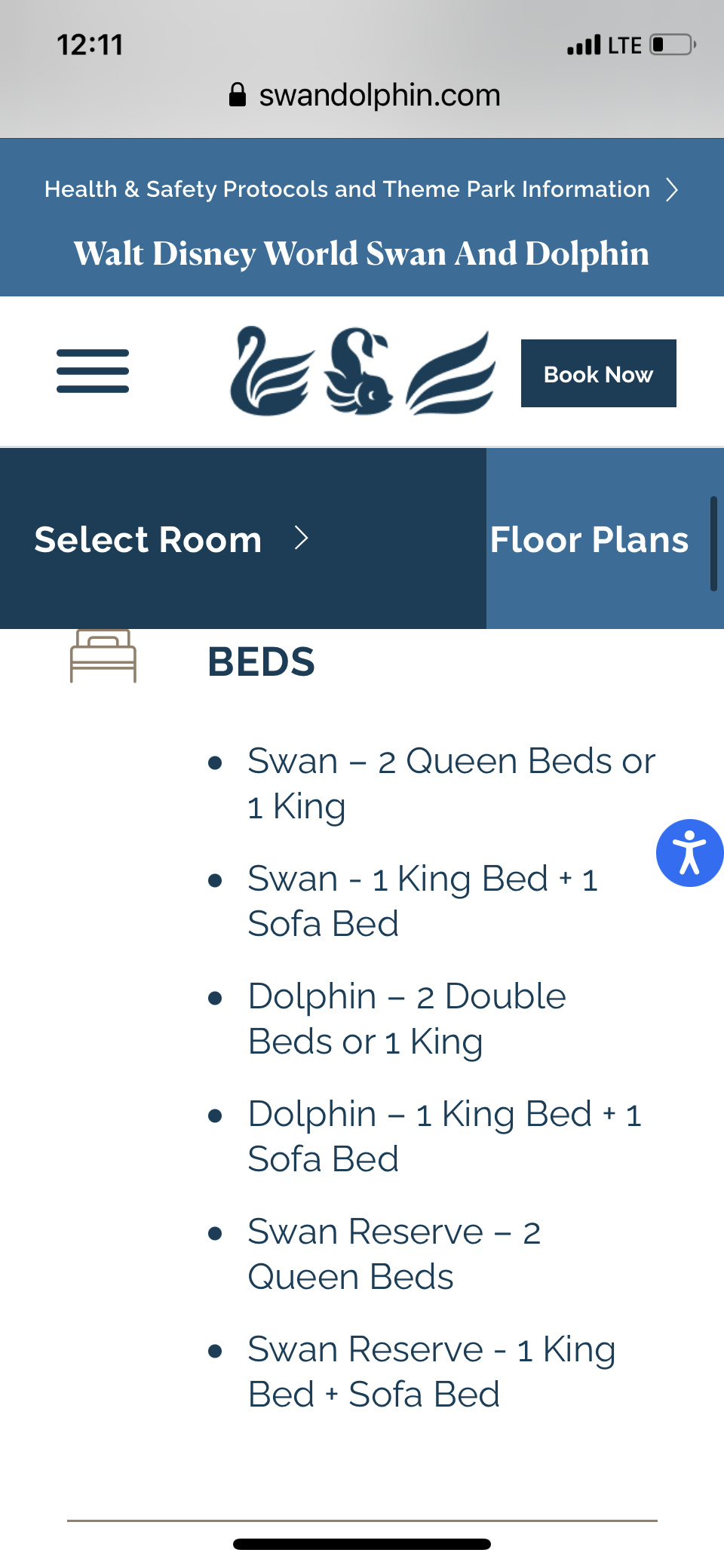Tap the scroll indicator next to Floor Plans
Screen dimensions: 724x1568
tap(713, 543)
